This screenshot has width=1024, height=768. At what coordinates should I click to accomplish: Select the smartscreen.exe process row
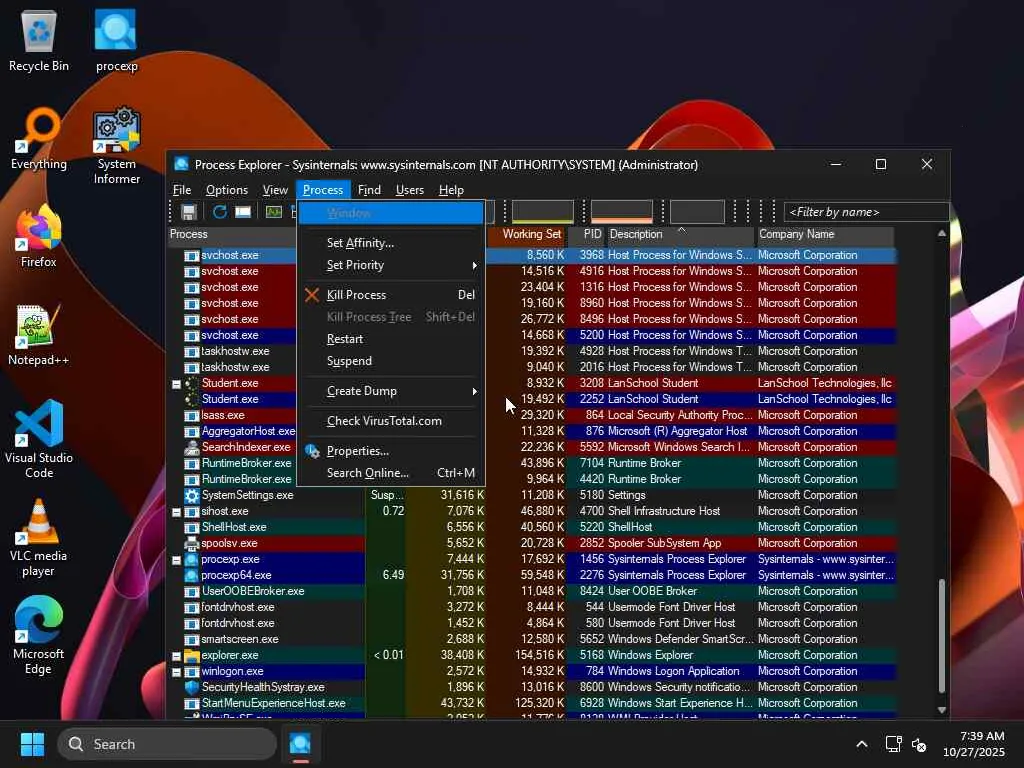pyautogui.click(x=532, y=639)
